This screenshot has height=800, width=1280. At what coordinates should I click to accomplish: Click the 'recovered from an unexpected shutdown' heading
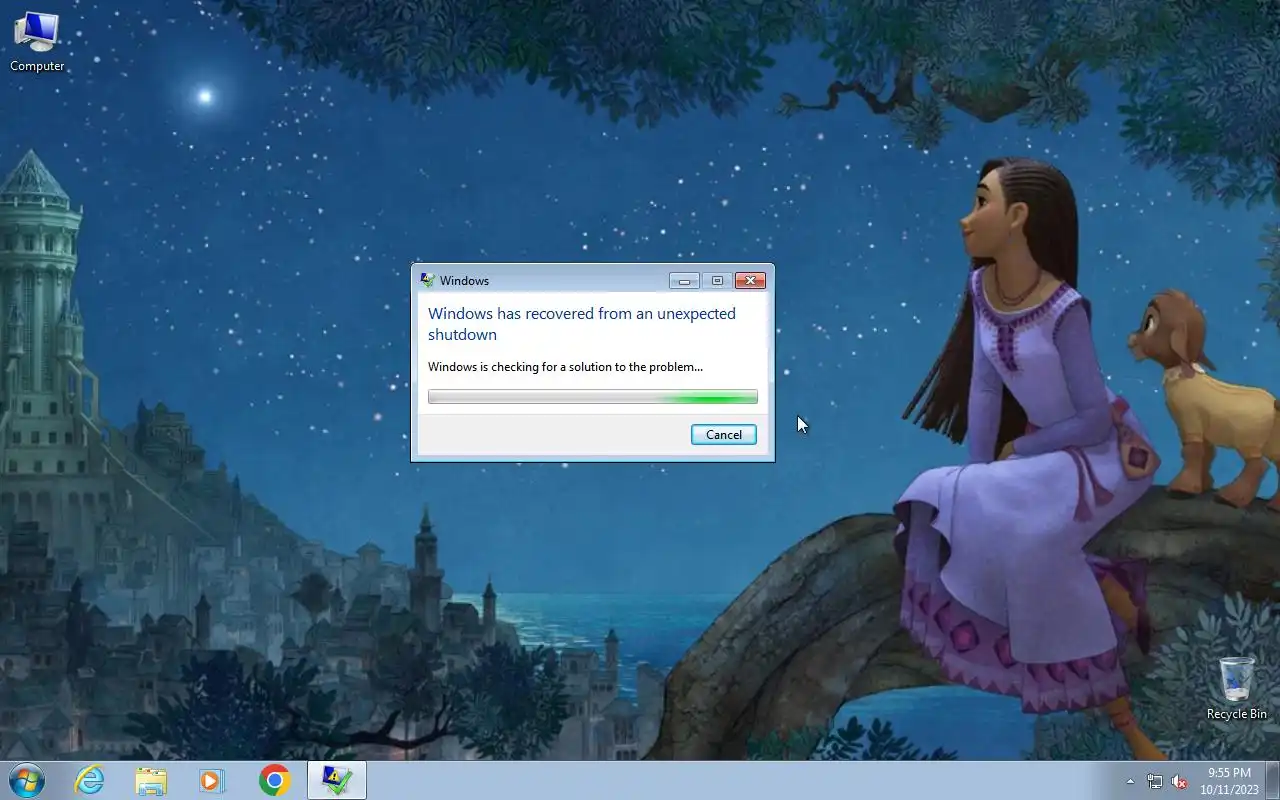(x=582, y=324)
